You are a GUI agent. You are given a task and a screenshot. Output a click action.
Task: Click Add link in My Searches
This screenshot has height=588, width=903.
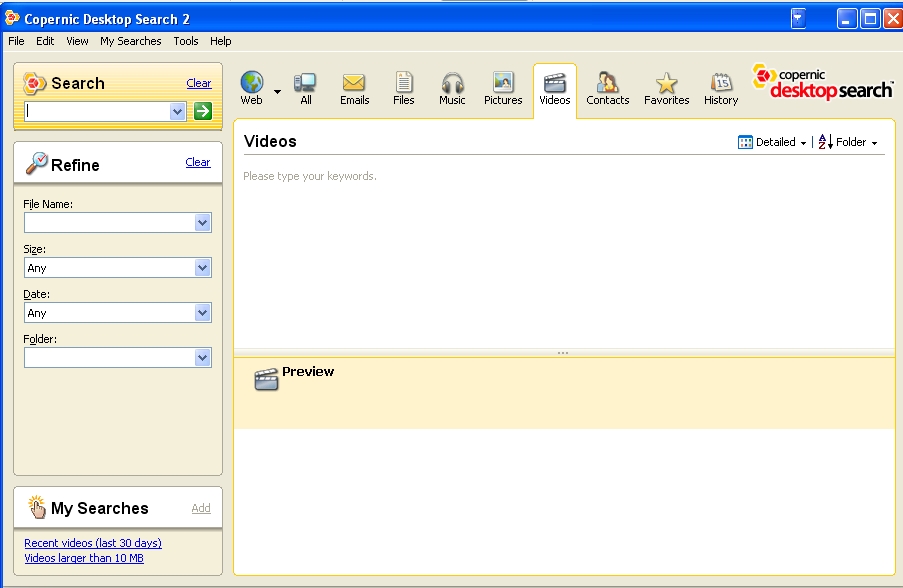pos(201,508)
